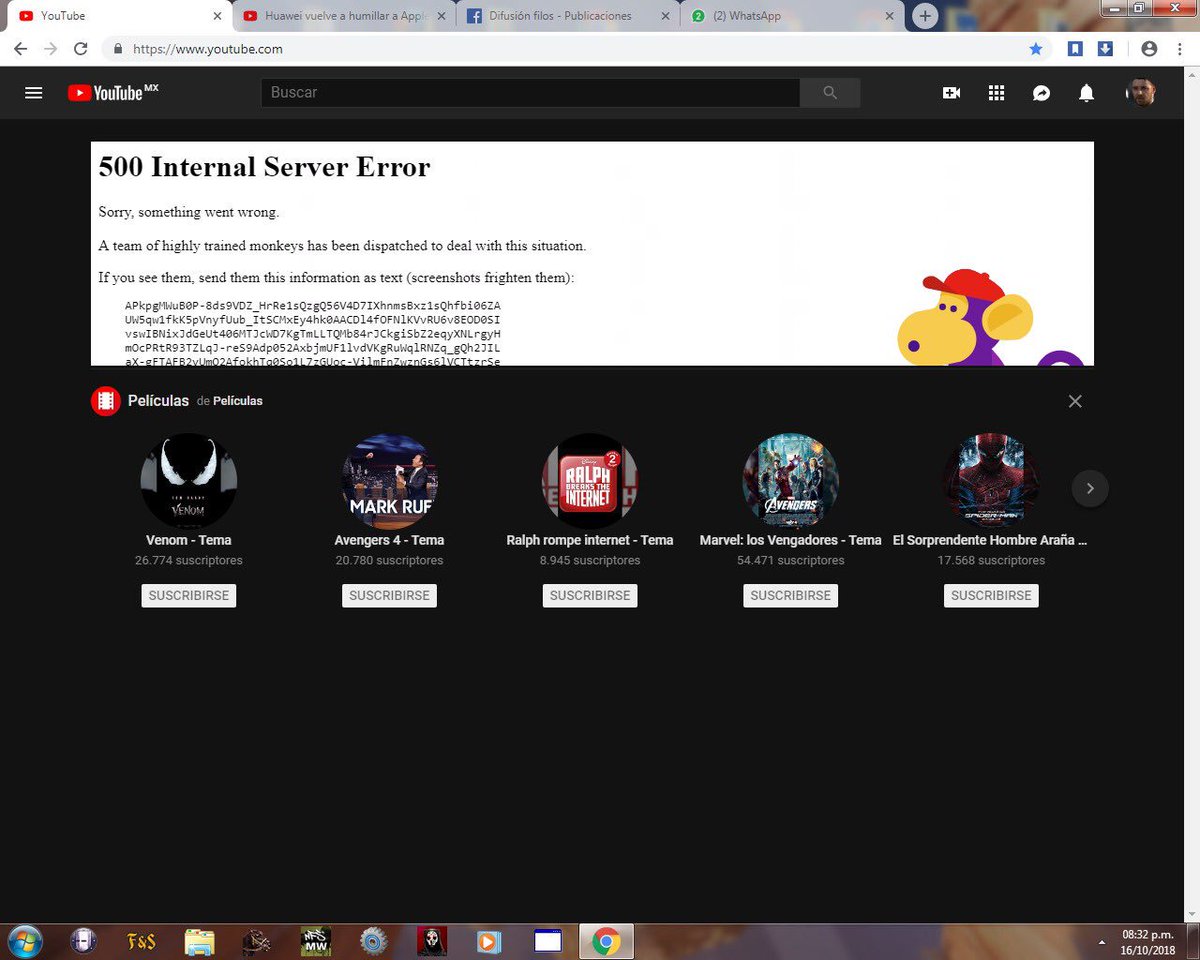The height and width of the screenshot is (960, 1200).
Task: Subscribe to El Sorprendente Hombre Araña channel
Action: (991, 595)
